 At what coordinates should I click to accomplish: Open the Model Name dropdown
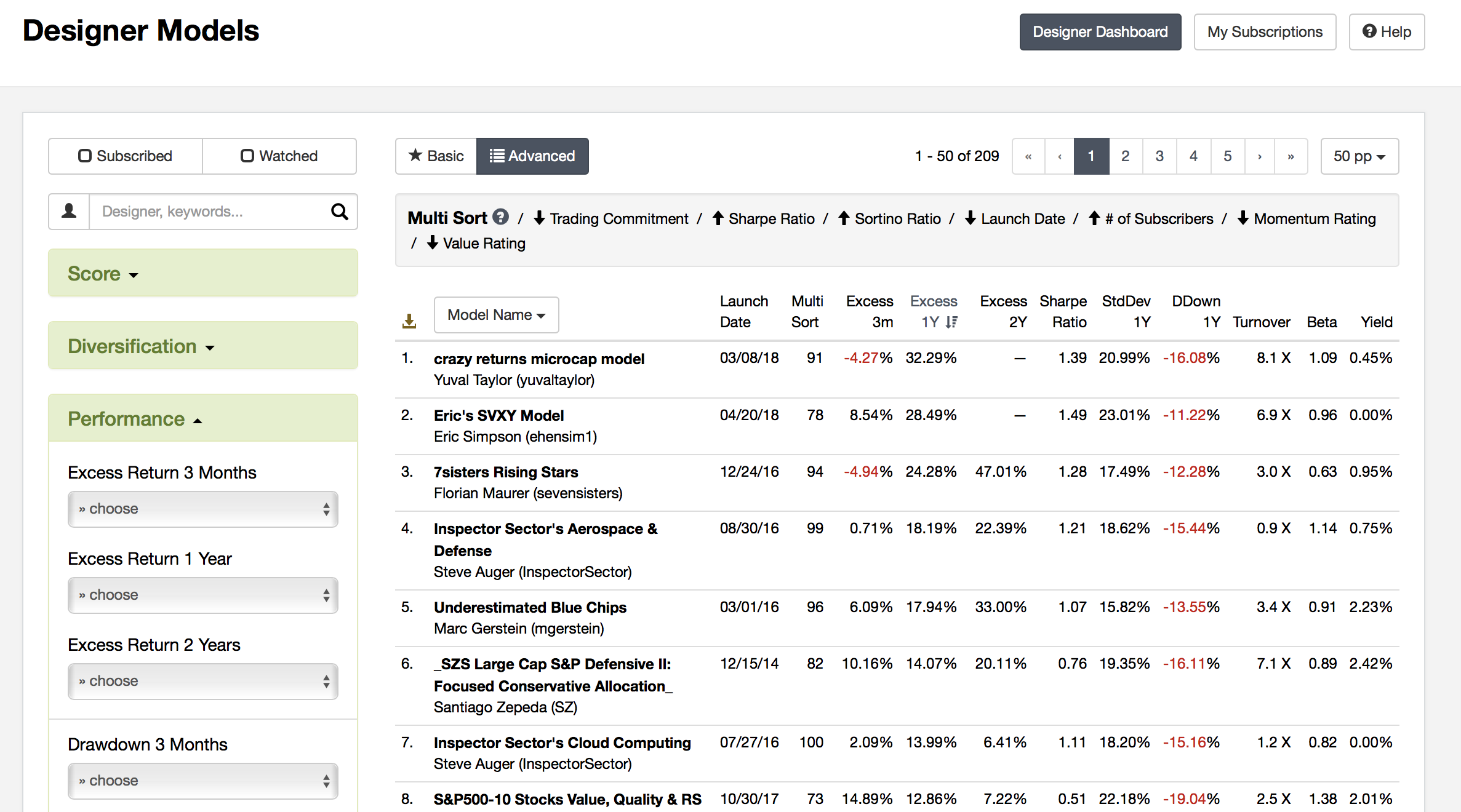coord(496,315)
